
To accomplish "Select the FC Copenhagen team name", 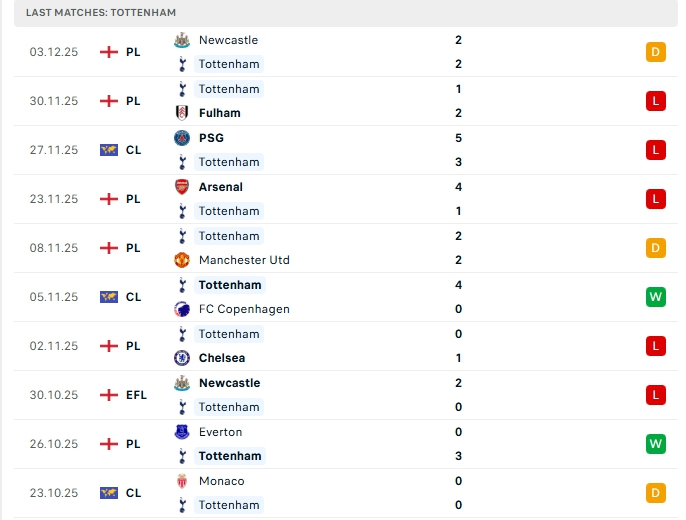I will click(244, 309).
